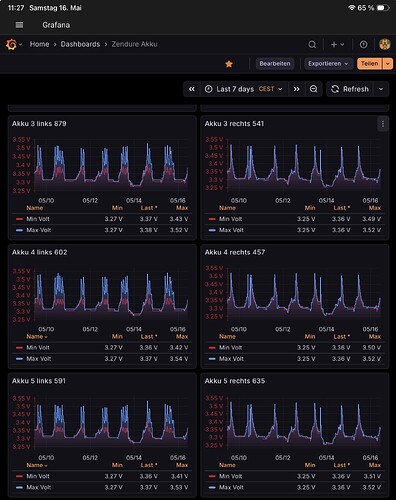
Task: Tap the battery indicator in status bar
Action: tap(383, 8)
